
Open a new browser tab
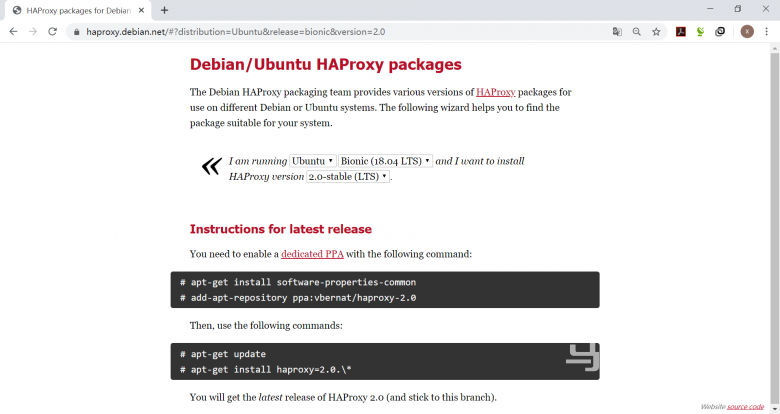[165, 10]
